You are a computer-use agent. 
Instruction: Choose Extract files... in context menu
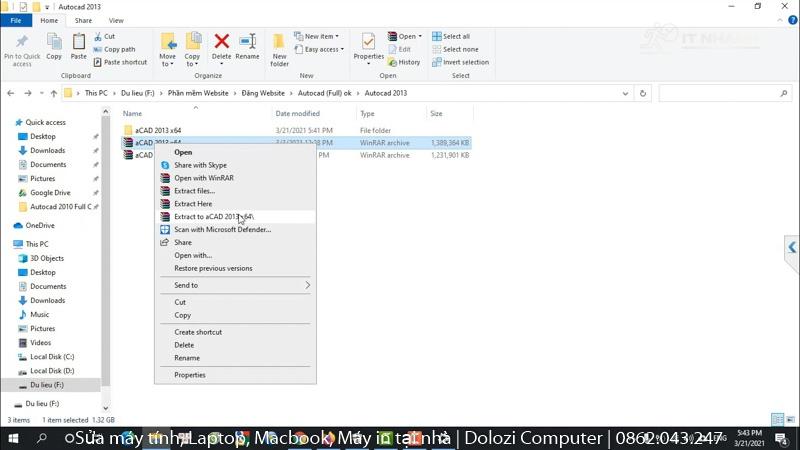[x=194, y=191]
